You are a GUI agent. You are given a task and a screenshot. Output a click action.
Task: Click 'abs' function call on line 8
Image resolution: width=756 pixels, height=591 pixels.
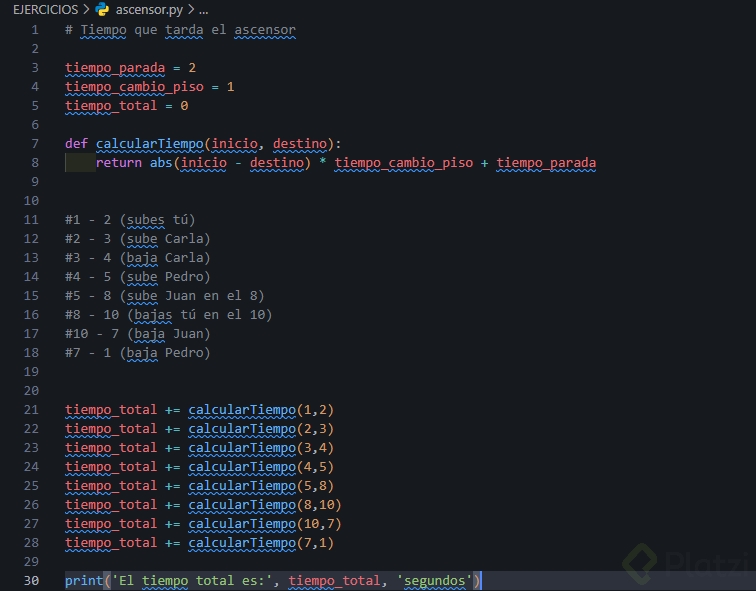[x=161, y=162]
